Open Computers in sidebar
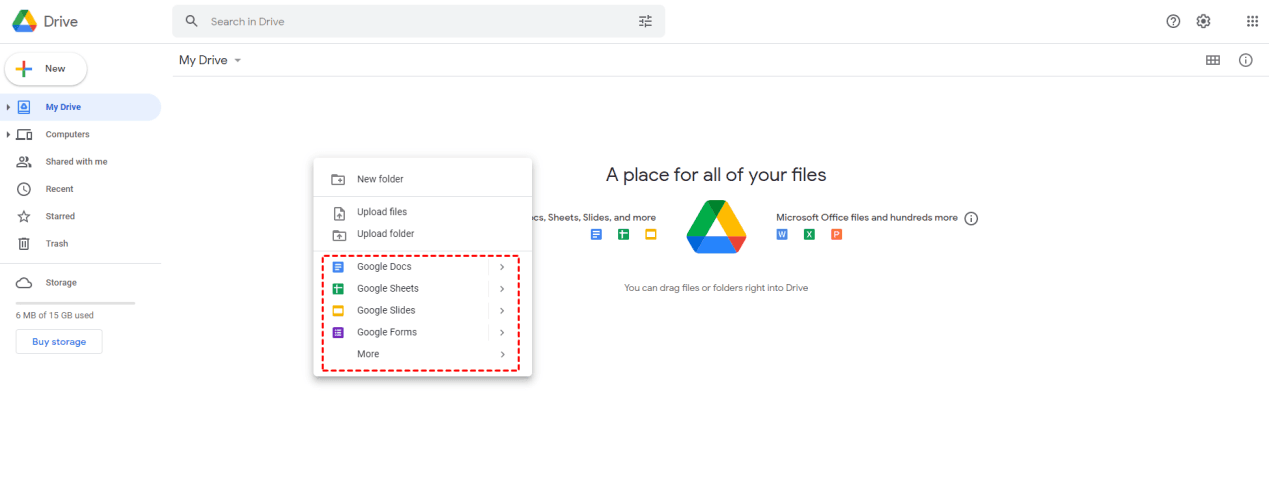This screenshot has height=500, width=1269. click(81, 134)
